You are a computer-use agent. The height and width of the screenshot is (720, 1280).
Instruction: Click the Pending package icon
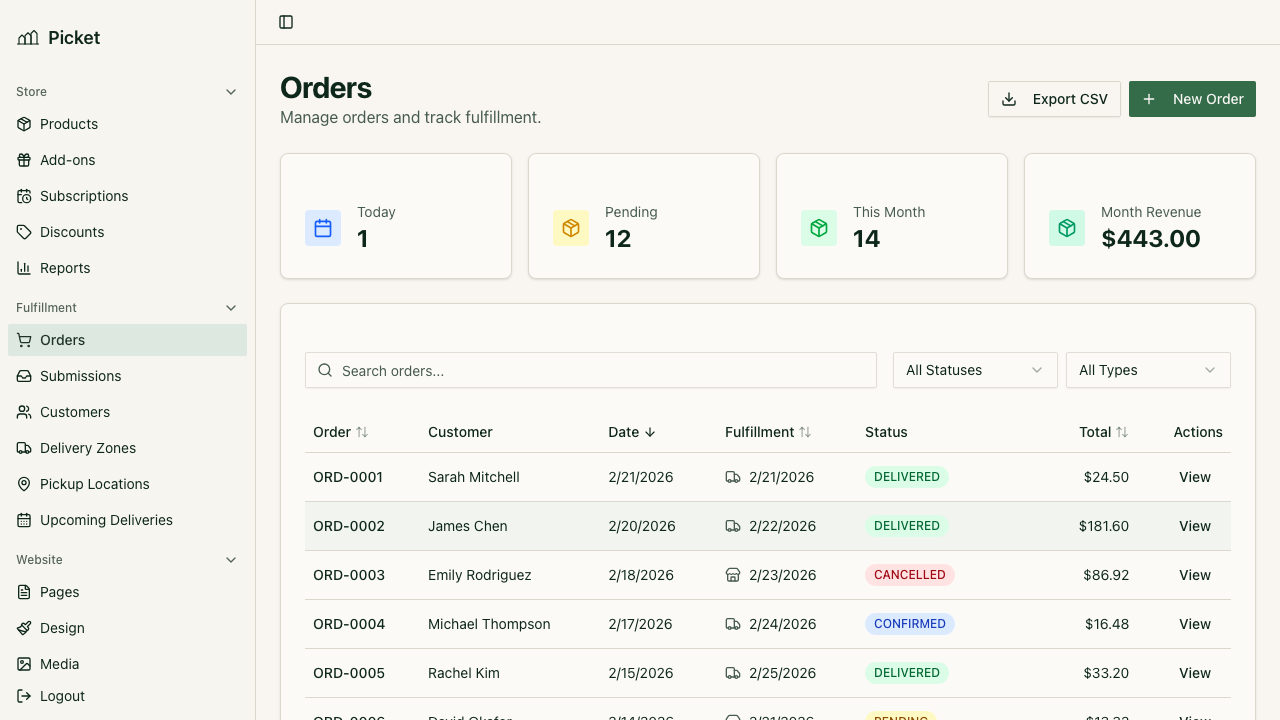coord(571,228)
